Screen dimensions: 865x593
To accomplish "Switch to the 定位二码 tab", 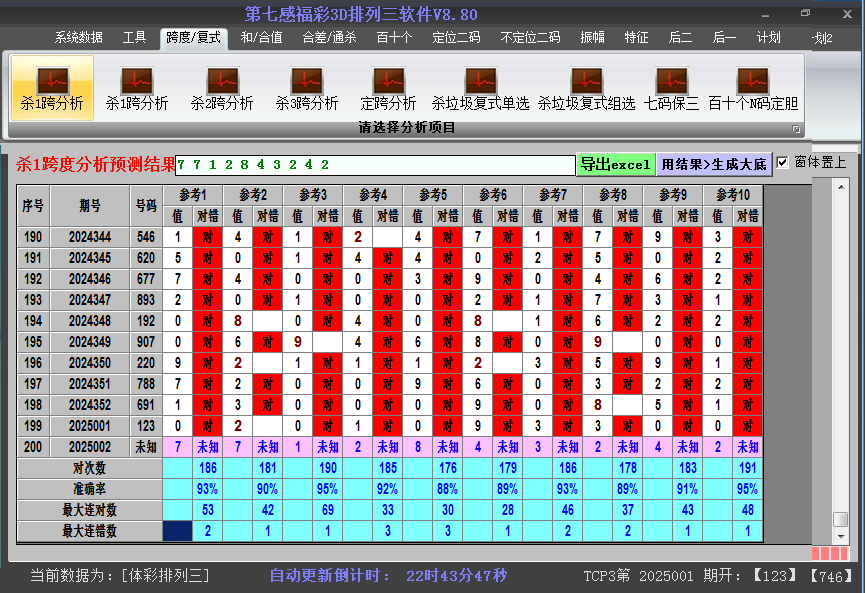I will point(456,38).
